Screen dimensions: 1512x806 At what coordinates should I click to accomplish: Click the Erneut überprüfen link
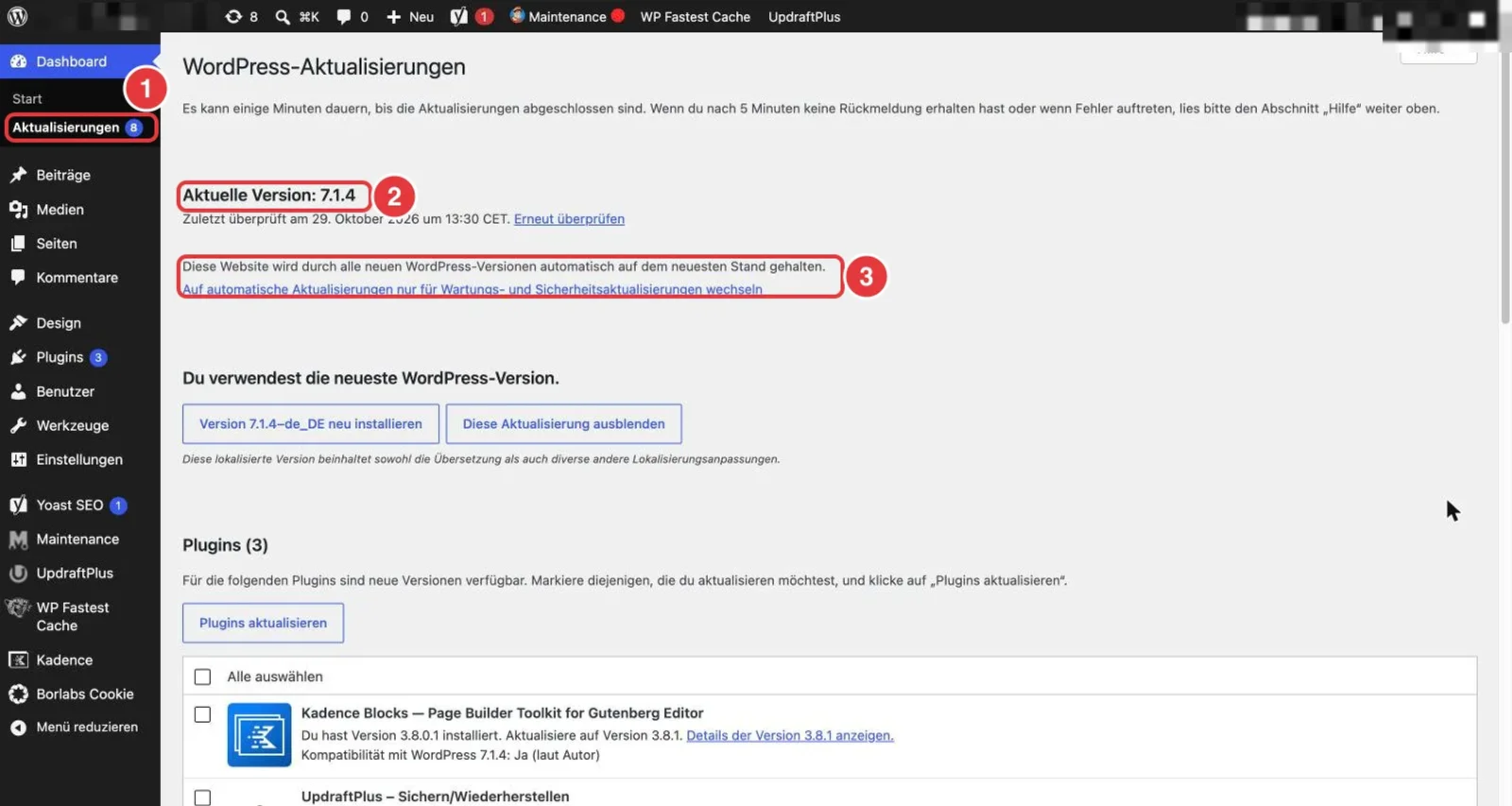[569, 219]
